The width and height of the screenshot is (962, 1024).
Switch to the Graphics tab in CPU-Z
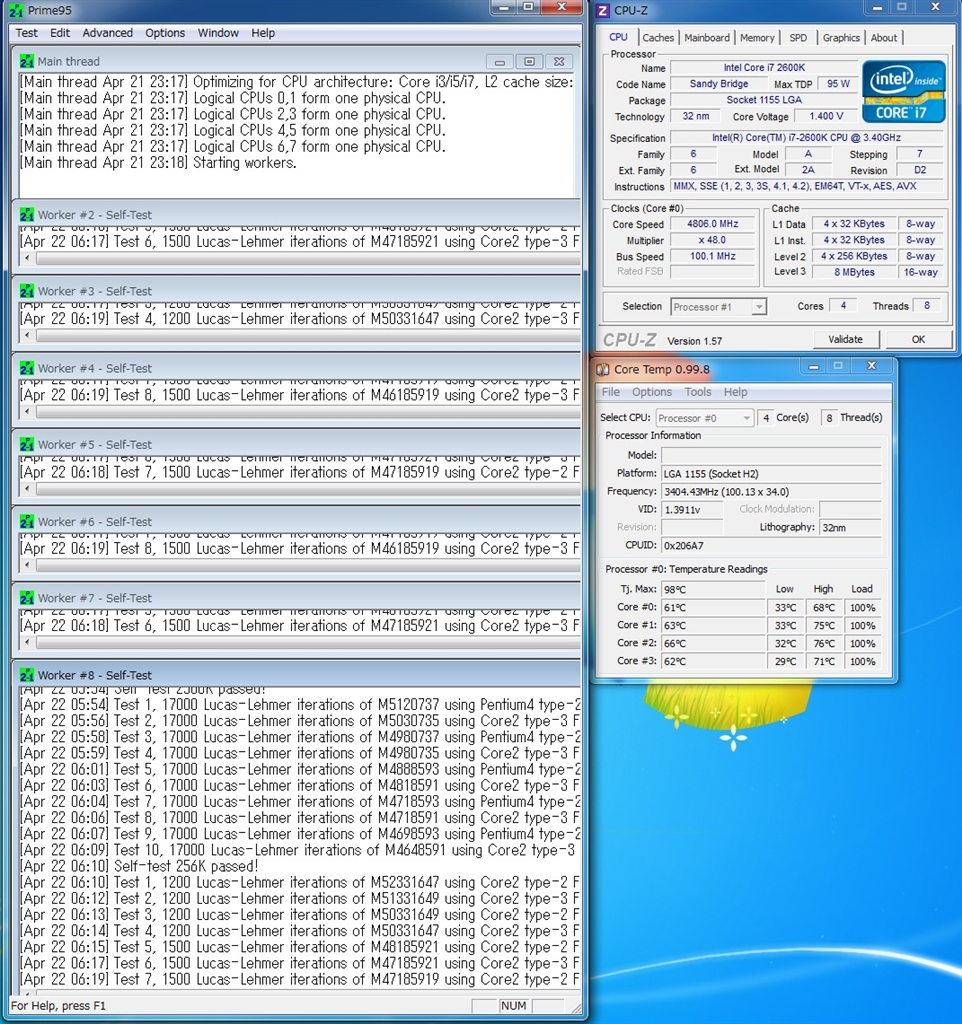(x=841, y=38)
